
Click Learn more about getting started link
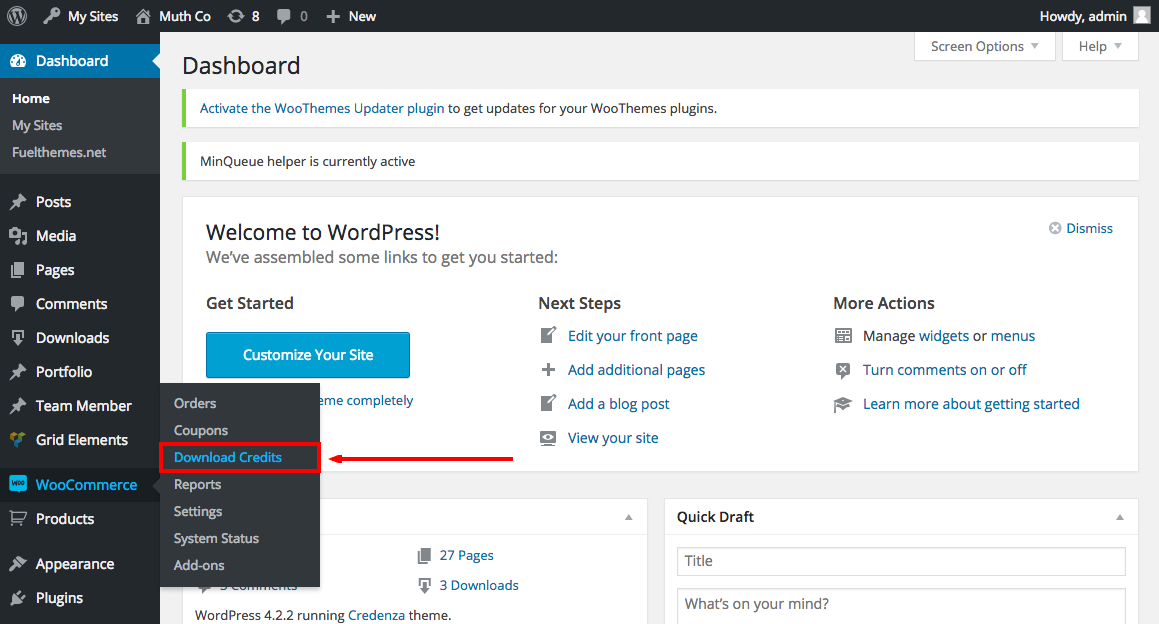(971, 404)
